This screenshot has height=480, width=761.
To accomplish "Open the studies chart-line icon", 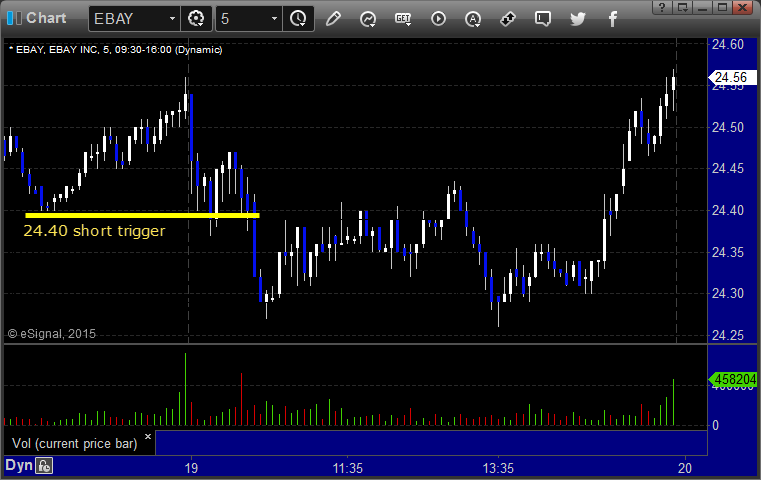I will 368,19.
